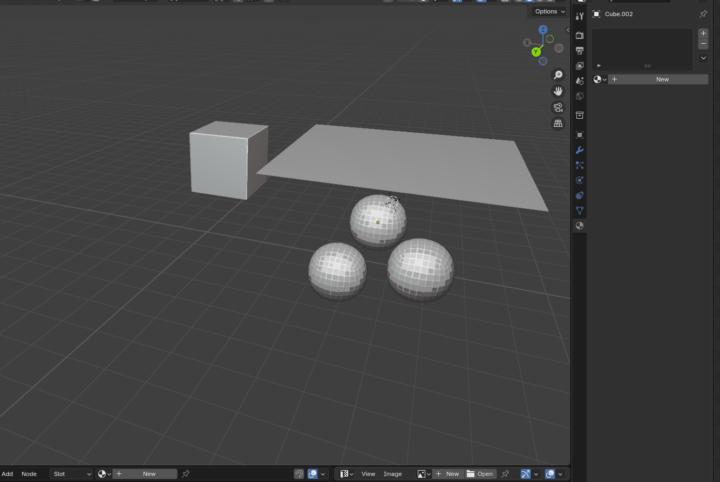Viewport: 720px width, 482px height.
Task: Open material slot specials chevron
Action: (703, 58)
